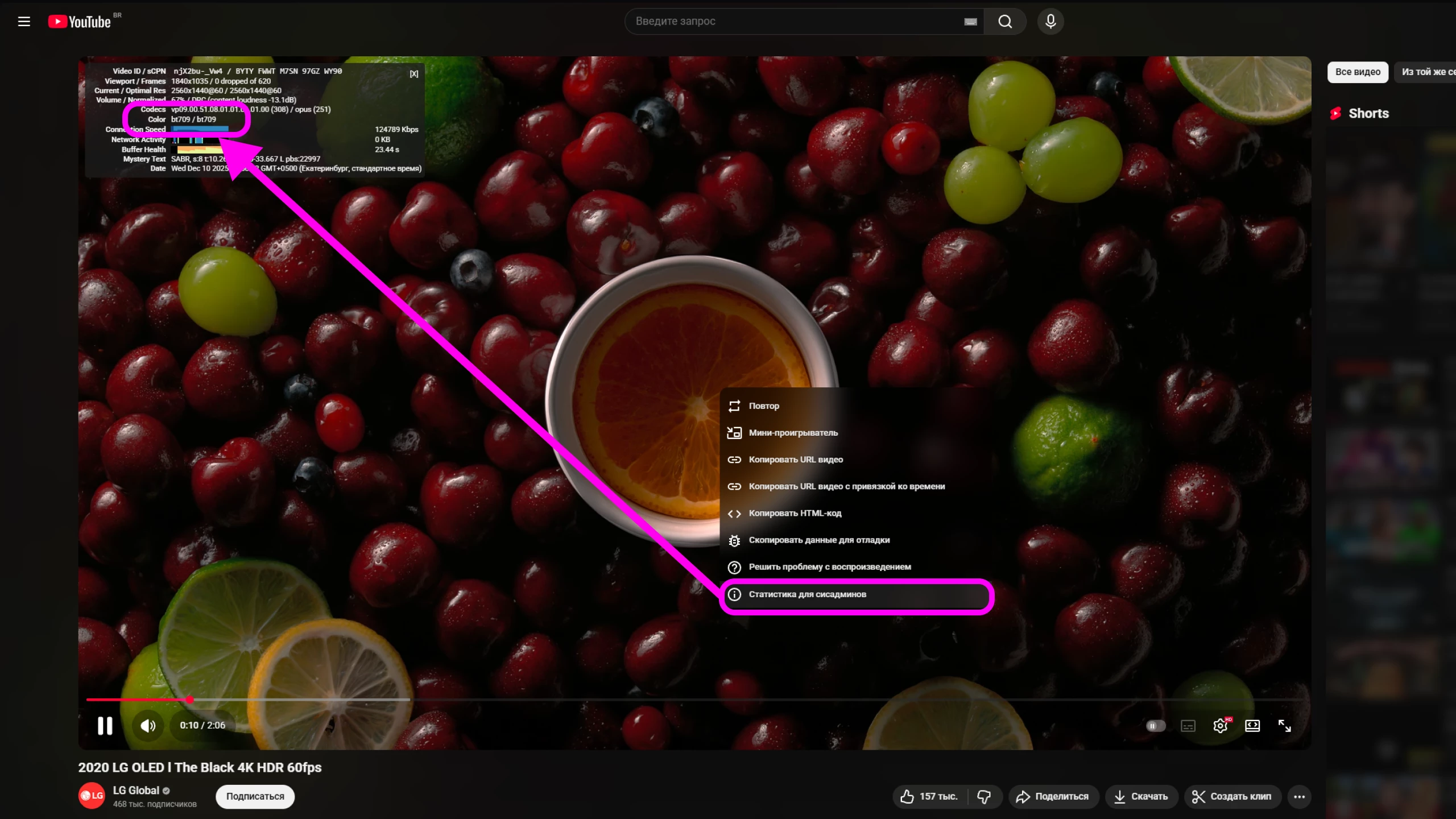The height and width of the screenshot is (819, 1456).
Task: Mute the video volume
Action: pos(148,726)
